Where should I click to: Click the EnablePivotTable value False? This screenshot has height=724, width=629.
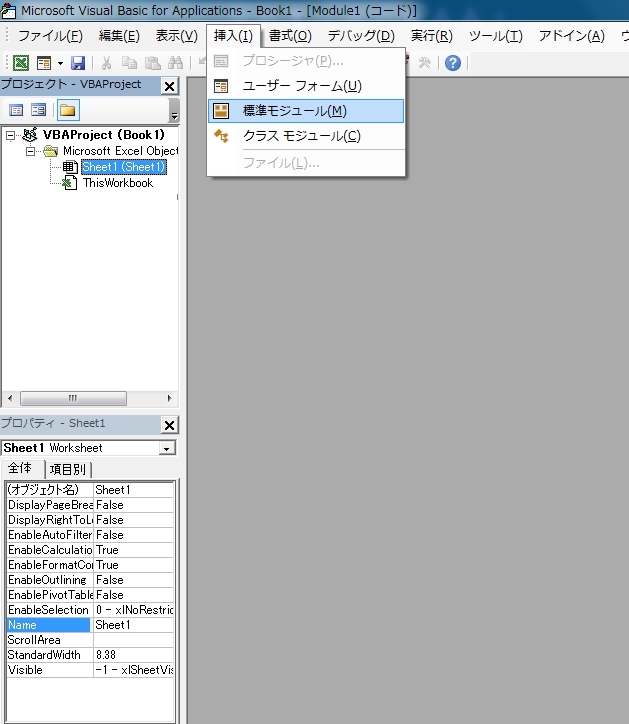click(133, 595)
